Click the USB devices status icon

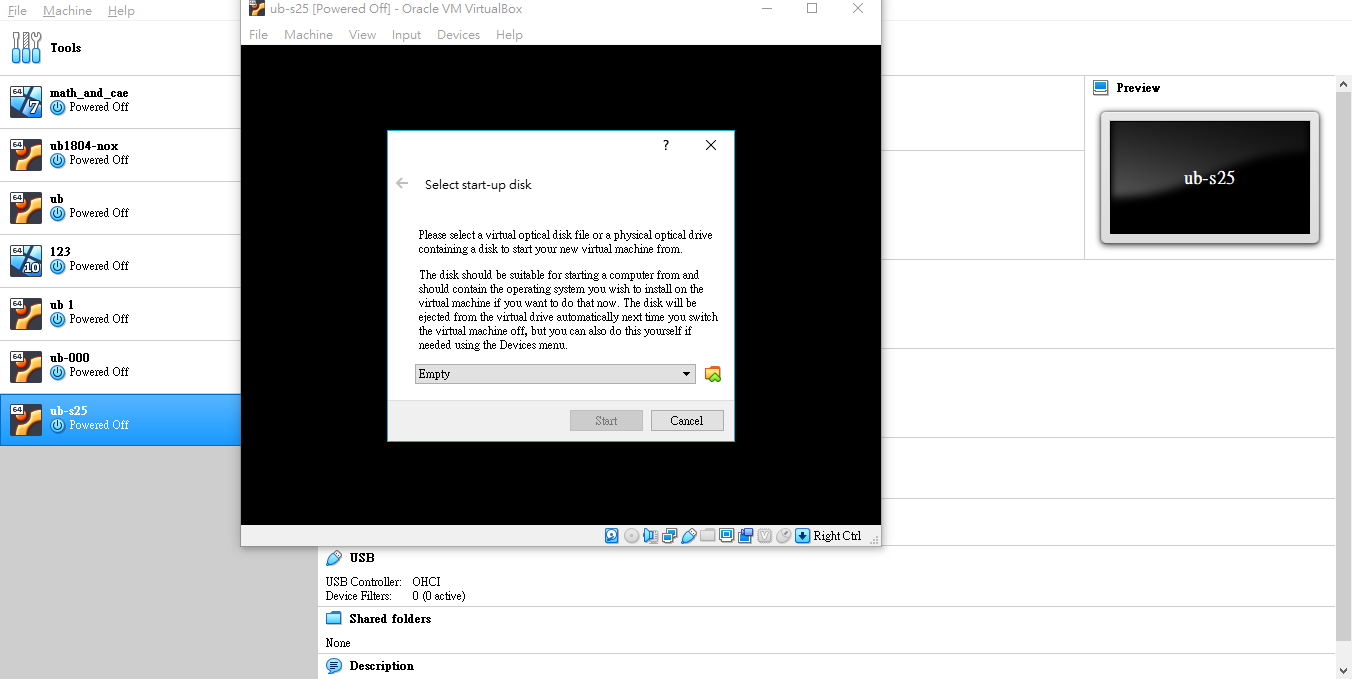[689, 536]
